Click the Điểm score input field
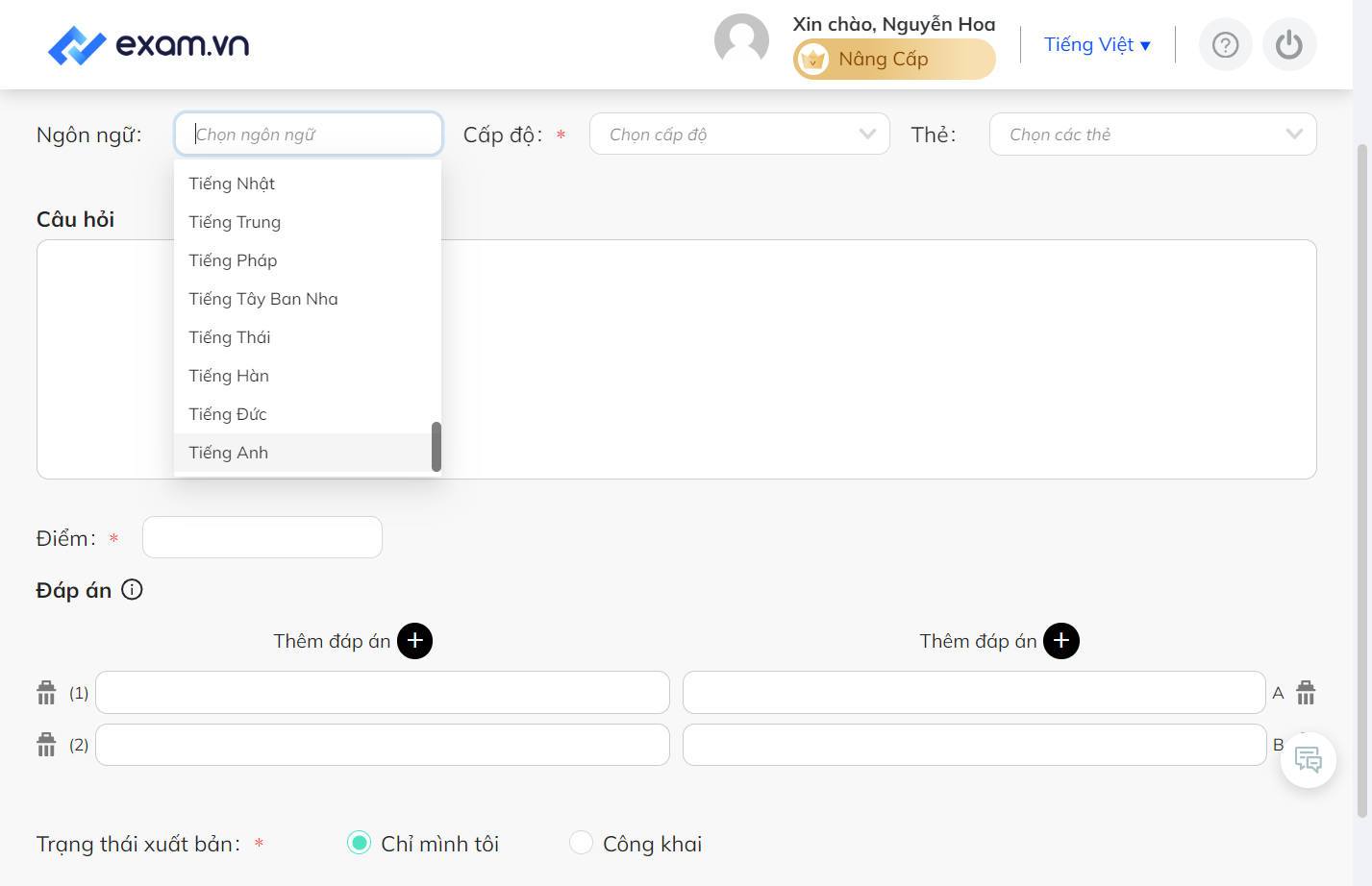Viewport: 1372px width, 886px height. (262, 537)
